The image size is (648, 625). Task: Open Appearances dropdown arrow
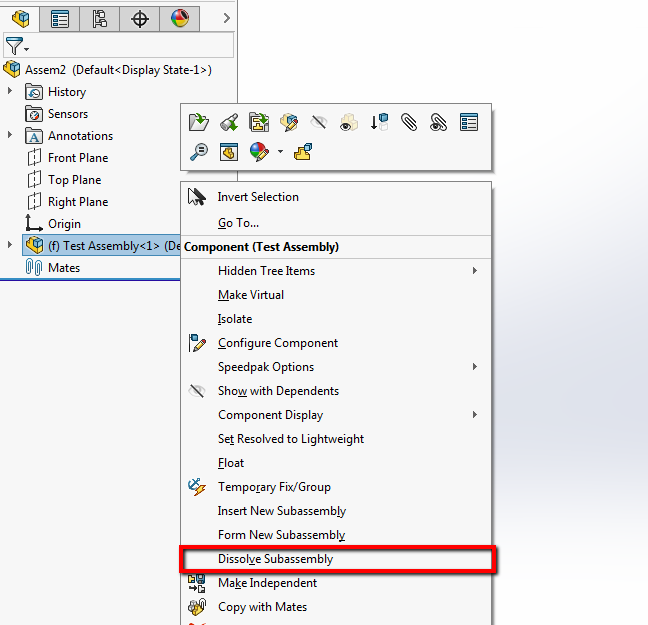click(281, 152)
